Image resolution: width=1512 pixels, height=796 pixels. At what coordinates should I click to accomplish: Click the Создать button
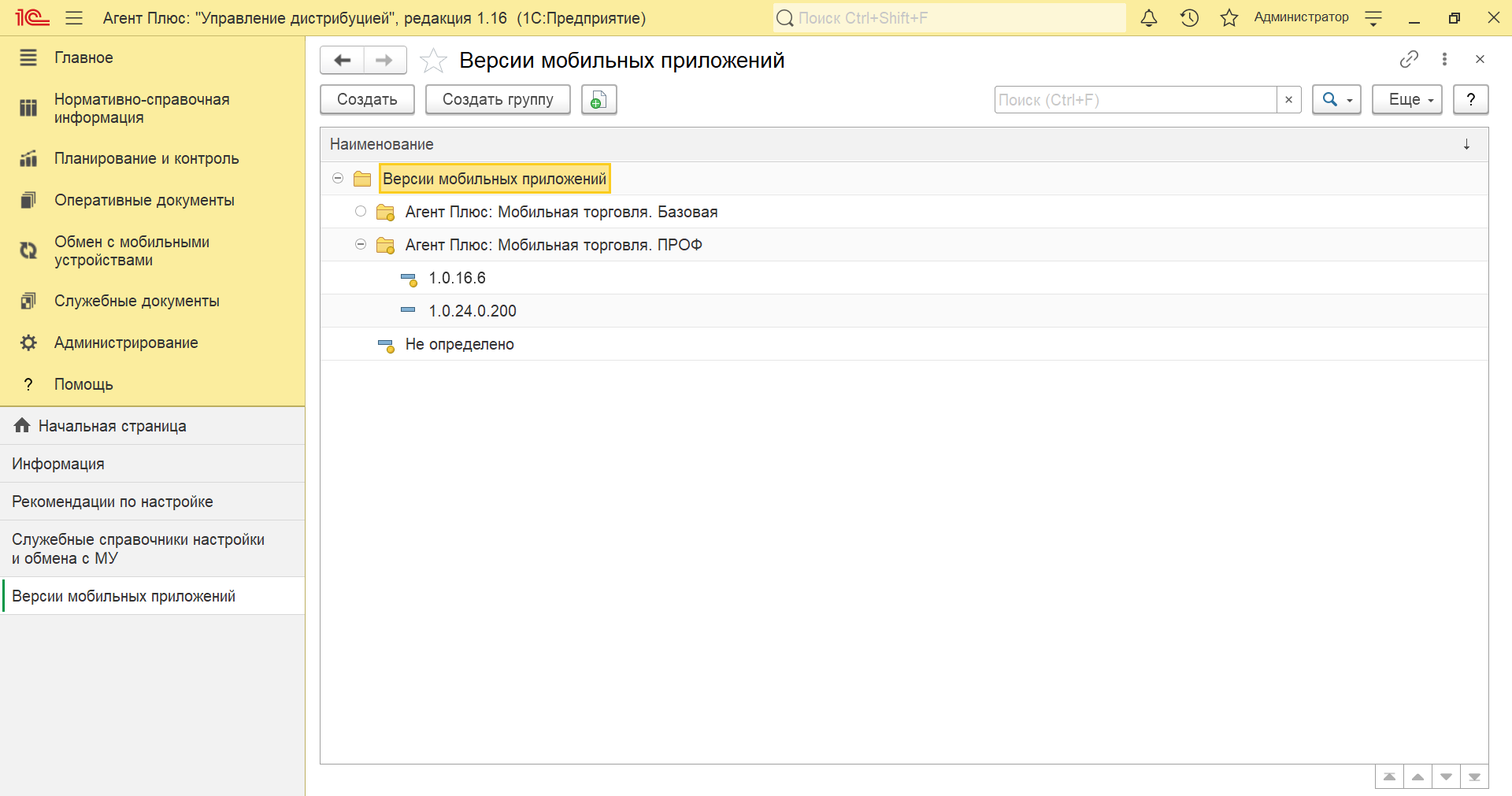click(367, 100)
